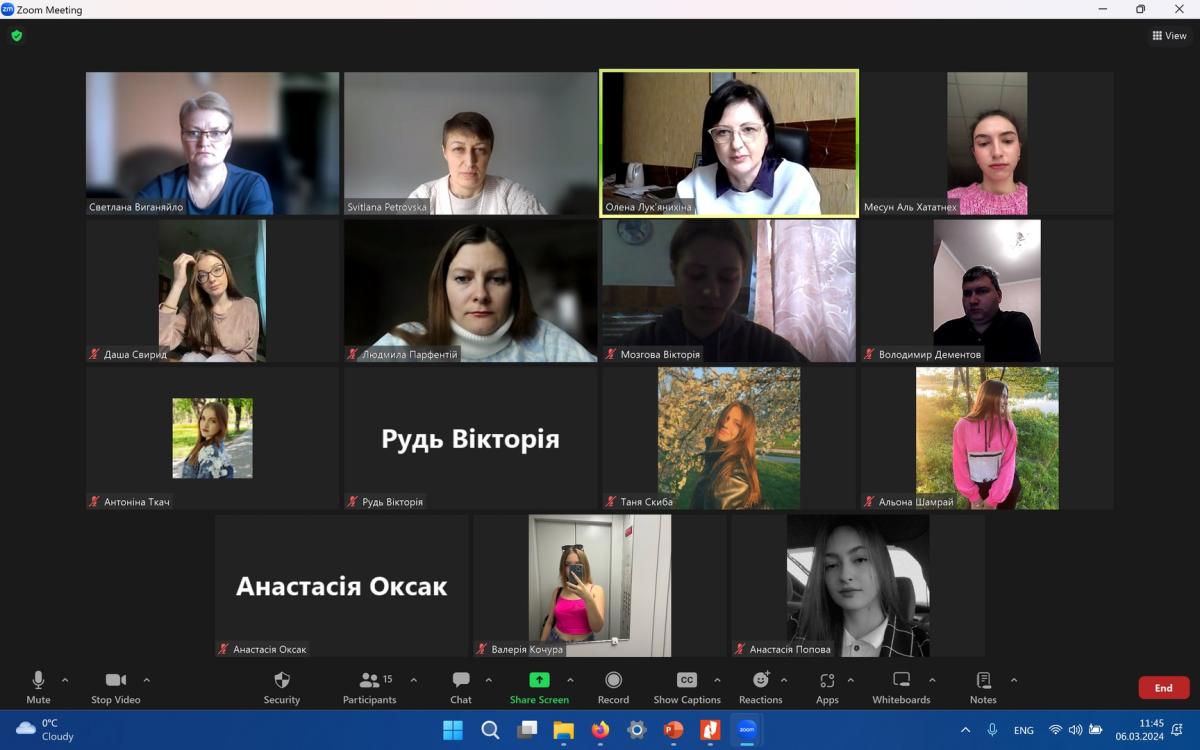Mute the microphone
The image size is (1200, 750).
(x=38, y=686)
